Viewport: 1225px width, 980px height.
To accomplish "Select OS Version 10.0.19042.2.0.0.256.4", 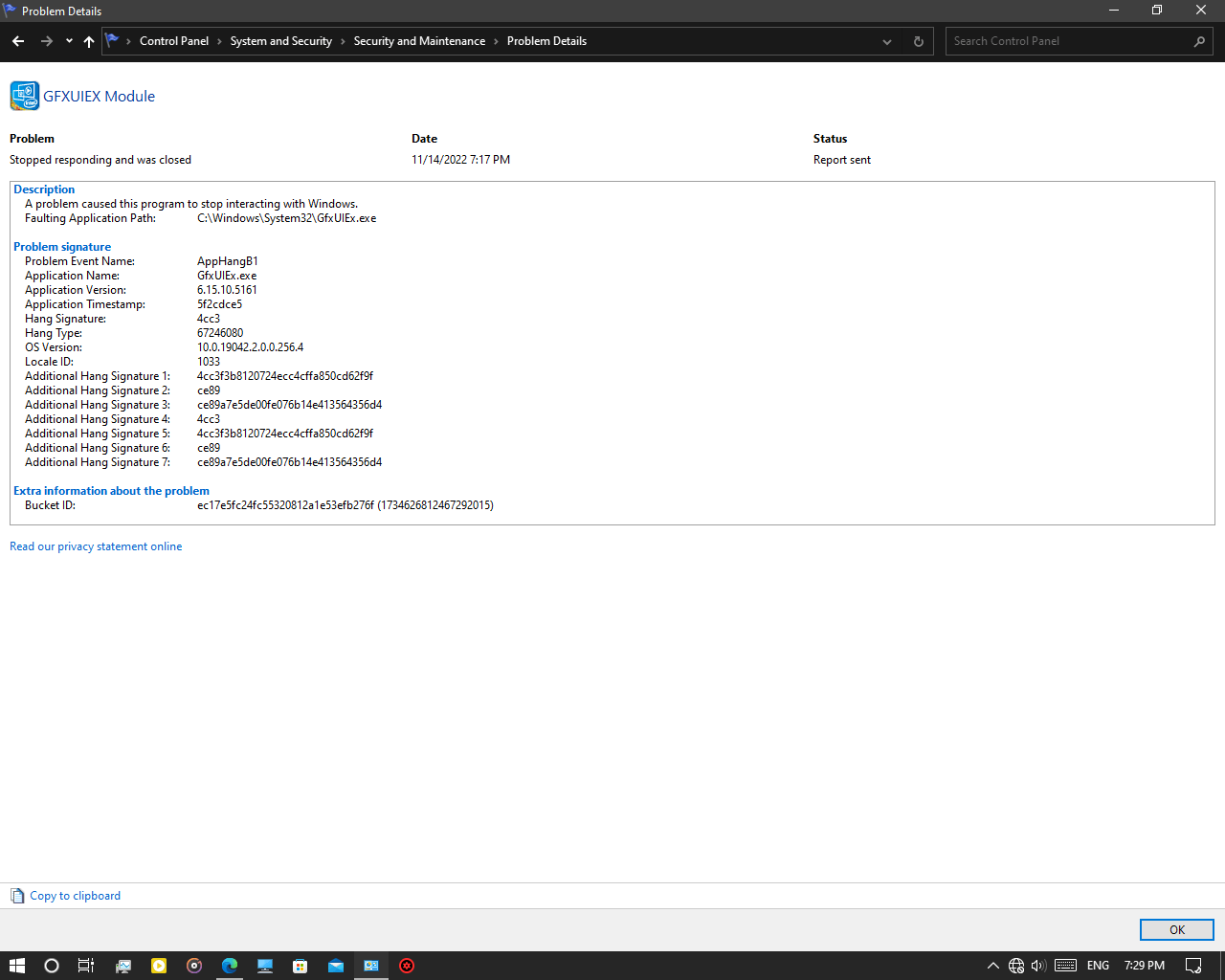I will pyautogui.click(x=251, y=347).
